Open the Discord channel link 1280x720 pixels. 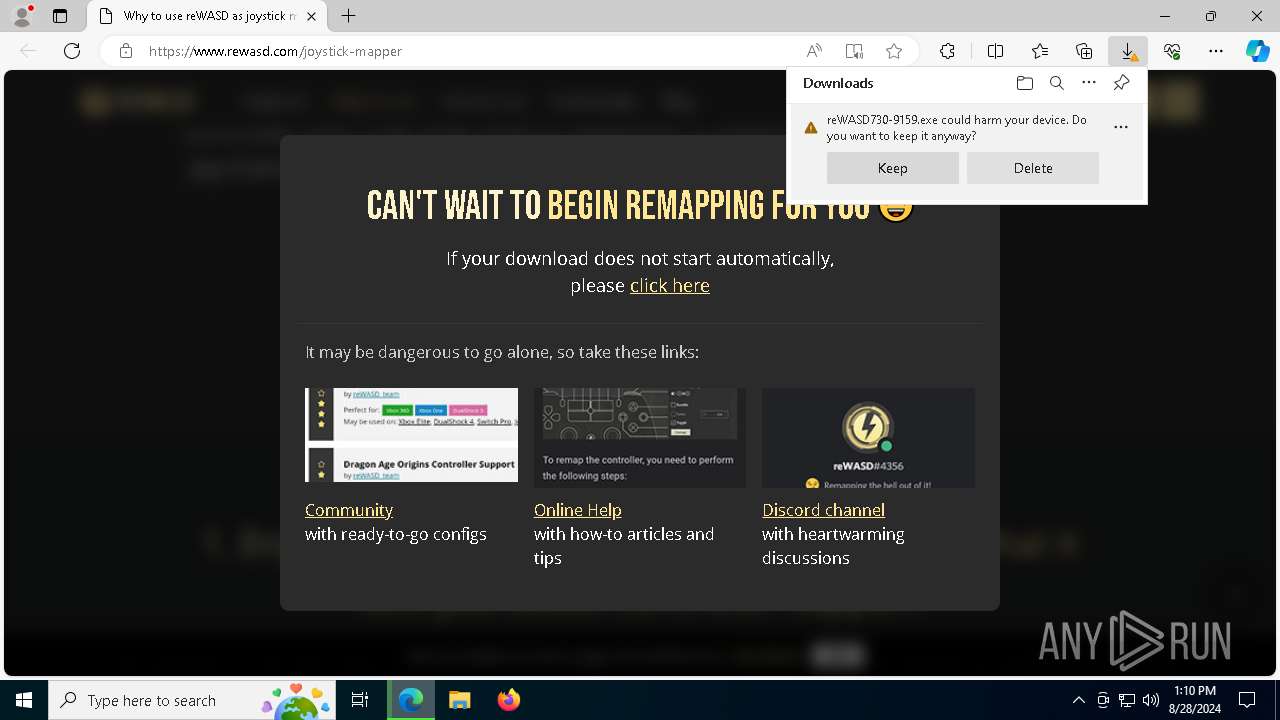point(823,510)
